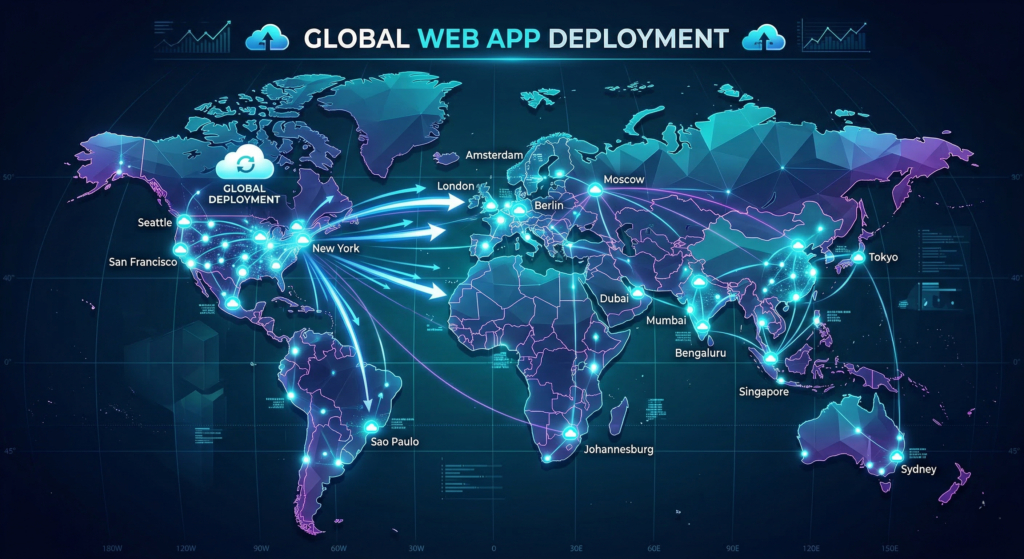The height and width of the screenshot is (559, 1024).
Task: Click the Seattle cloud node
Action: pyautogui.click(x=184, y=222)
